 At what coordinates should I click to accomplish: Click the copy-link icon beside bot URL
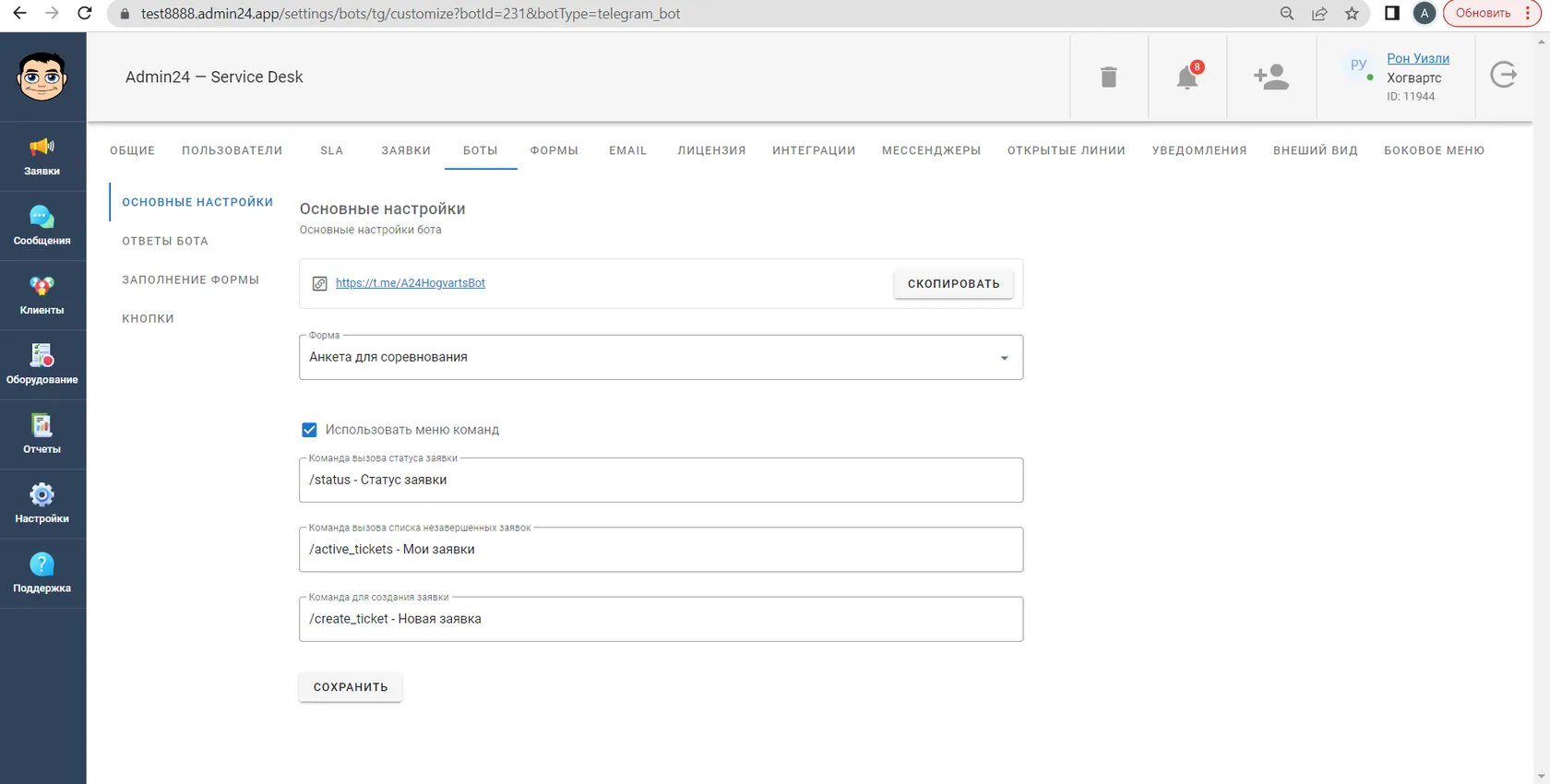point(319,284)
